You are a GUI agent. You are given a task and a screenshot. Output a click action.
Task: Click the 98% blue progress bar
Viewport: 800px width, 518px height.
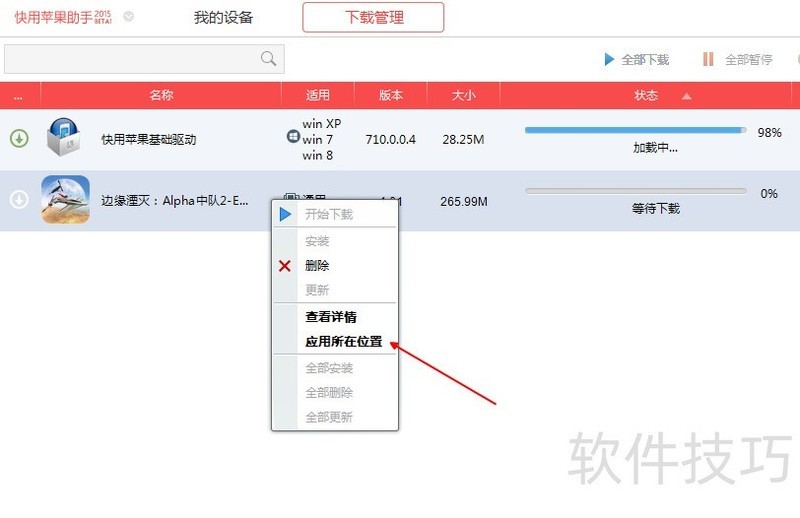coord(635,130)
